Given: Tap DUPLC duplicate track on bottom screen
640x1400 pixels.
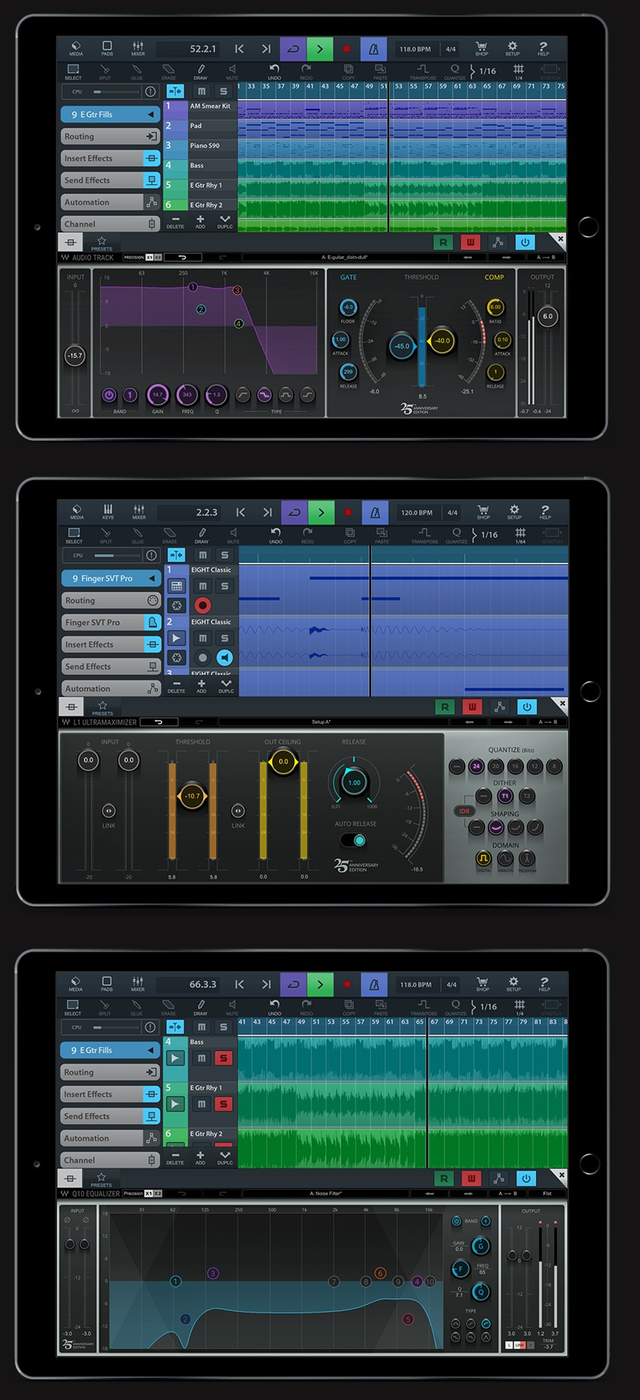Looking at the screenshot, I should (x=225, y=1158).
